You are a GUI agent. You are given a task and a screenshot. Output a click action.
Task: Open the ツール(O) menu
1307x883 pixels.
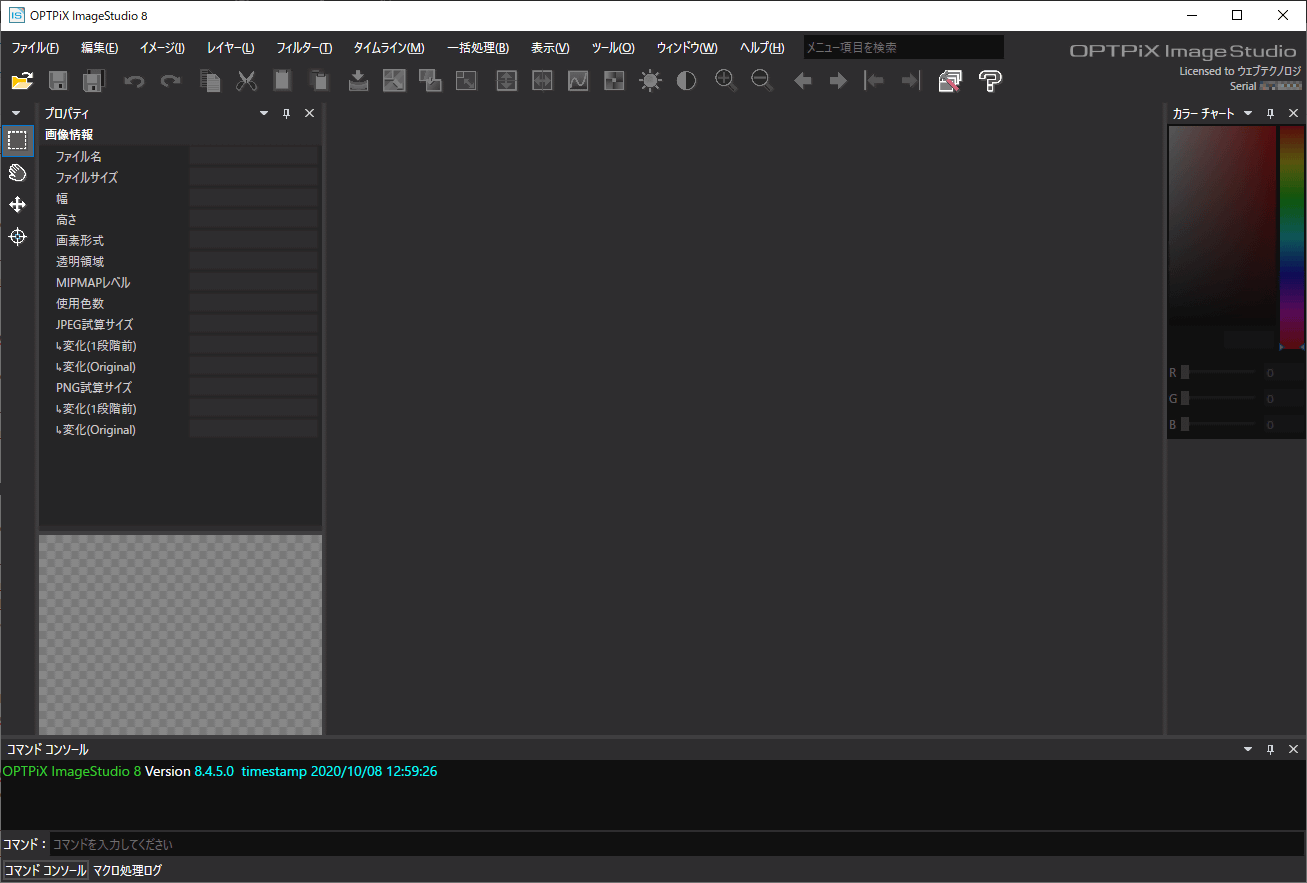(613, 48)
